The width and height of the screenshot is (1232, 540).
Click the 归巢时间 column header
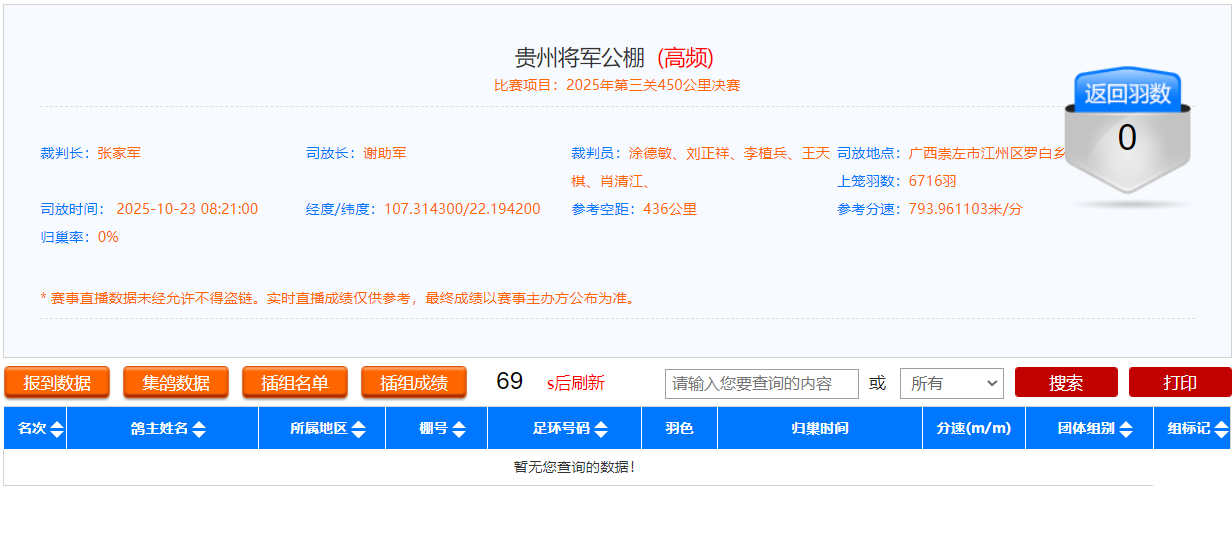pos(819,428)
